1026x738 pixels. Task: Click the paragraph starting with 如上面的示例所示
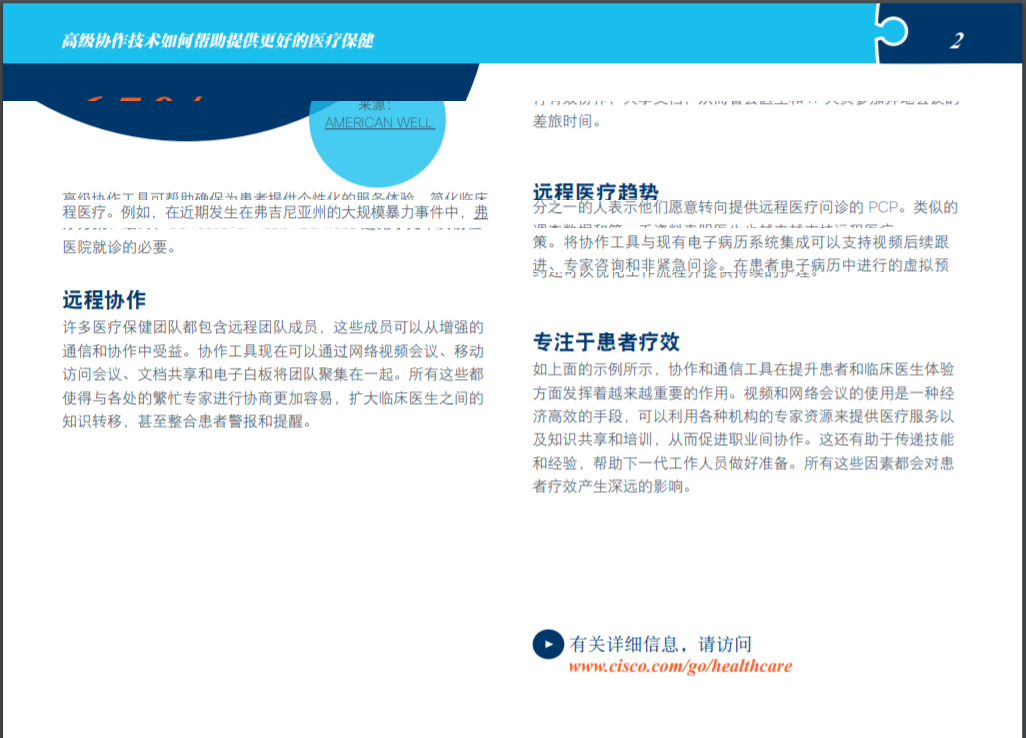click(744, 427)
